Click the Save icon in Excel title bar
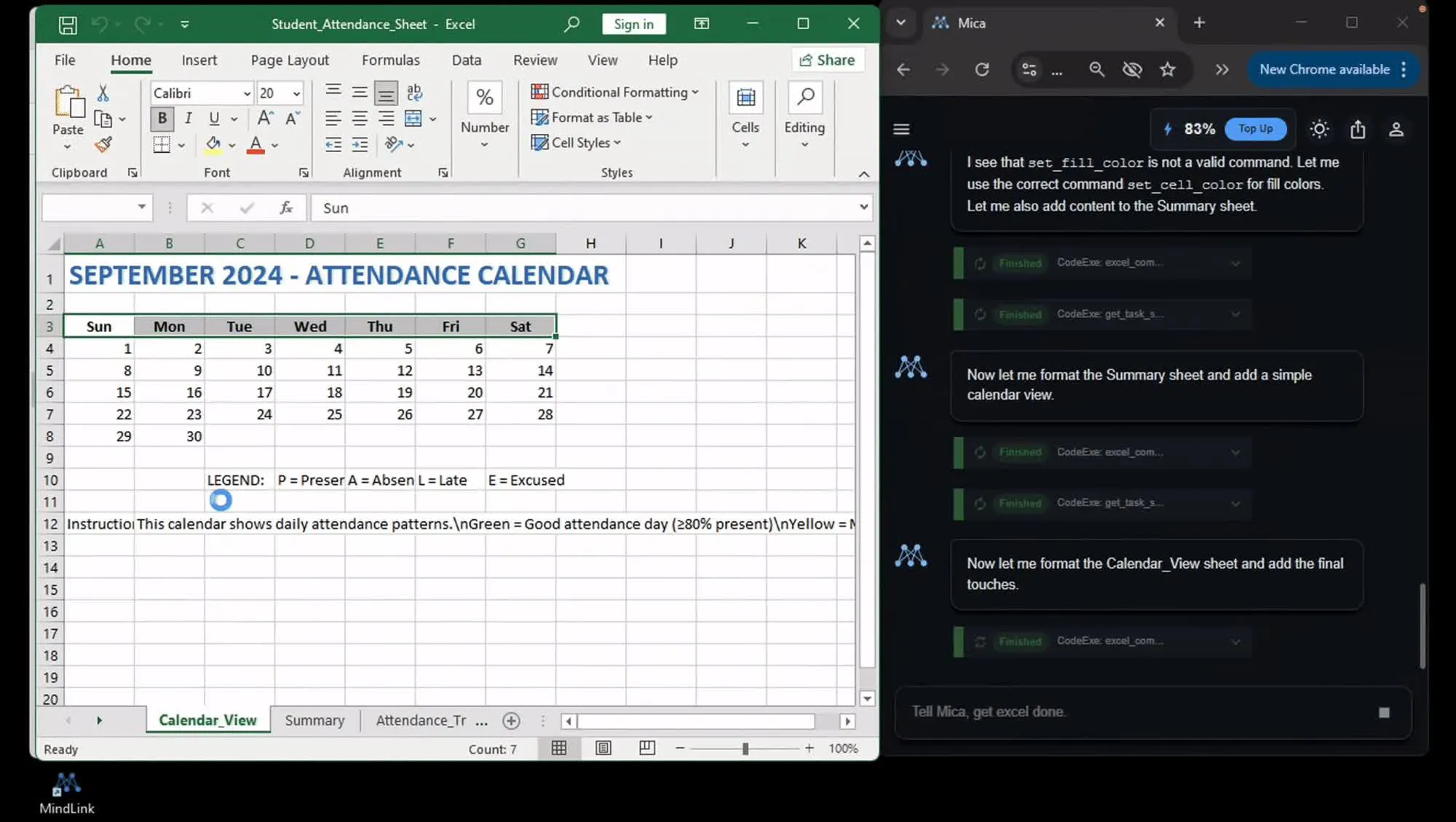Viewport: 1456px width, 822px height. 68,25
